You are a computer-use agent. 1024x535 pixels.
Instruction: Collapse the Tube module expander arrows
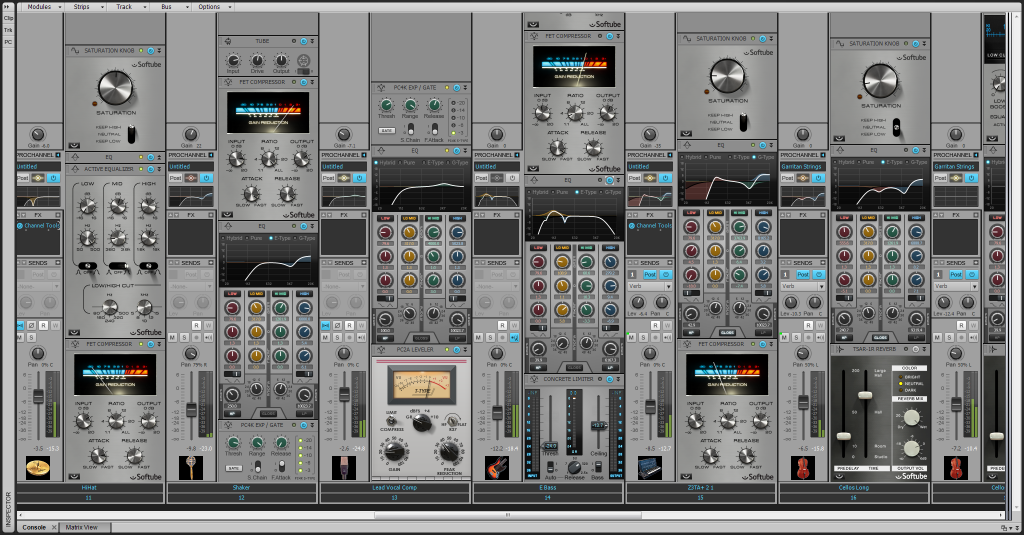(x=312, y=41)
